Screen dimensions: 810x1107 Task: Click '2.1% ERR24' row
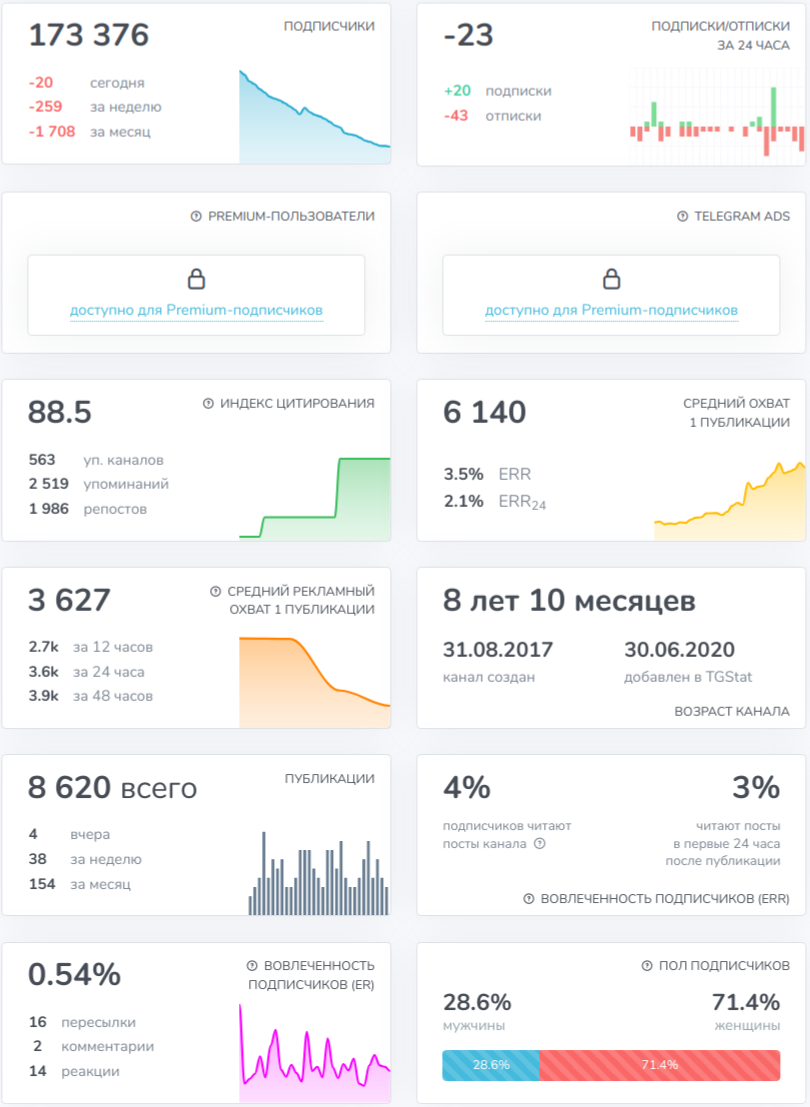(x=494, y=502)
